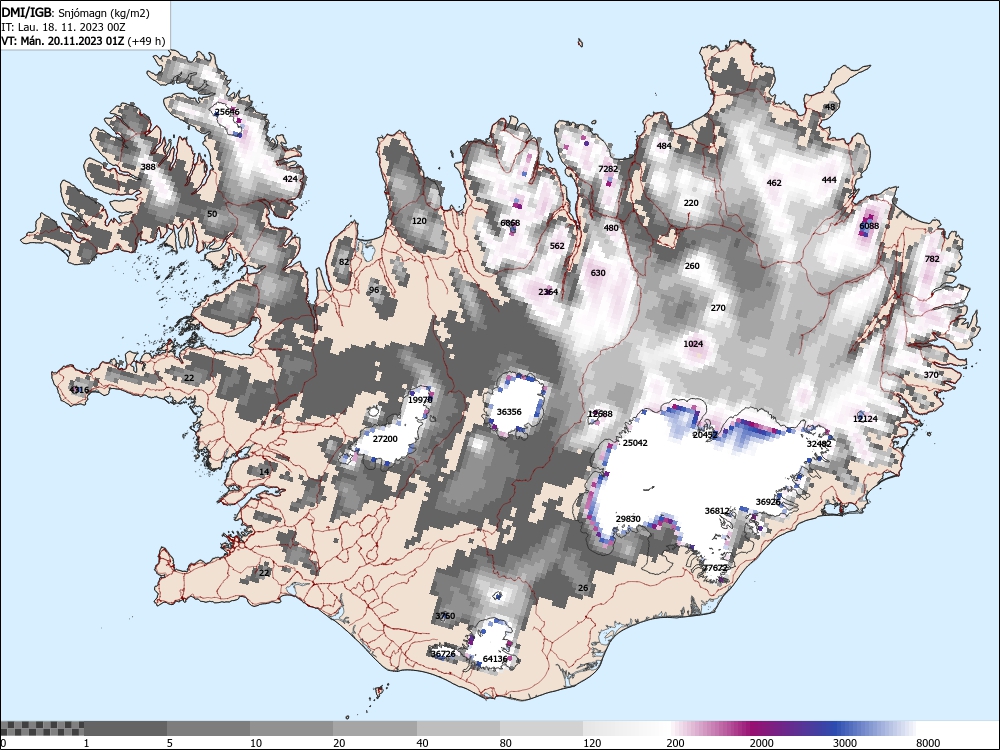Click the snow value 19978
This screenshot has width=1000, height=750.
pyautogui.click(x=420, y=400)
